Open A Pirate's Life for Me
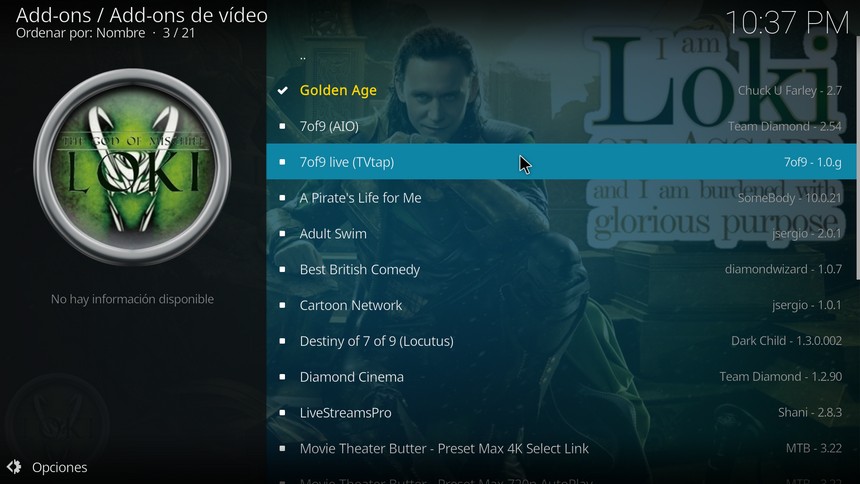 click(561, 198)
